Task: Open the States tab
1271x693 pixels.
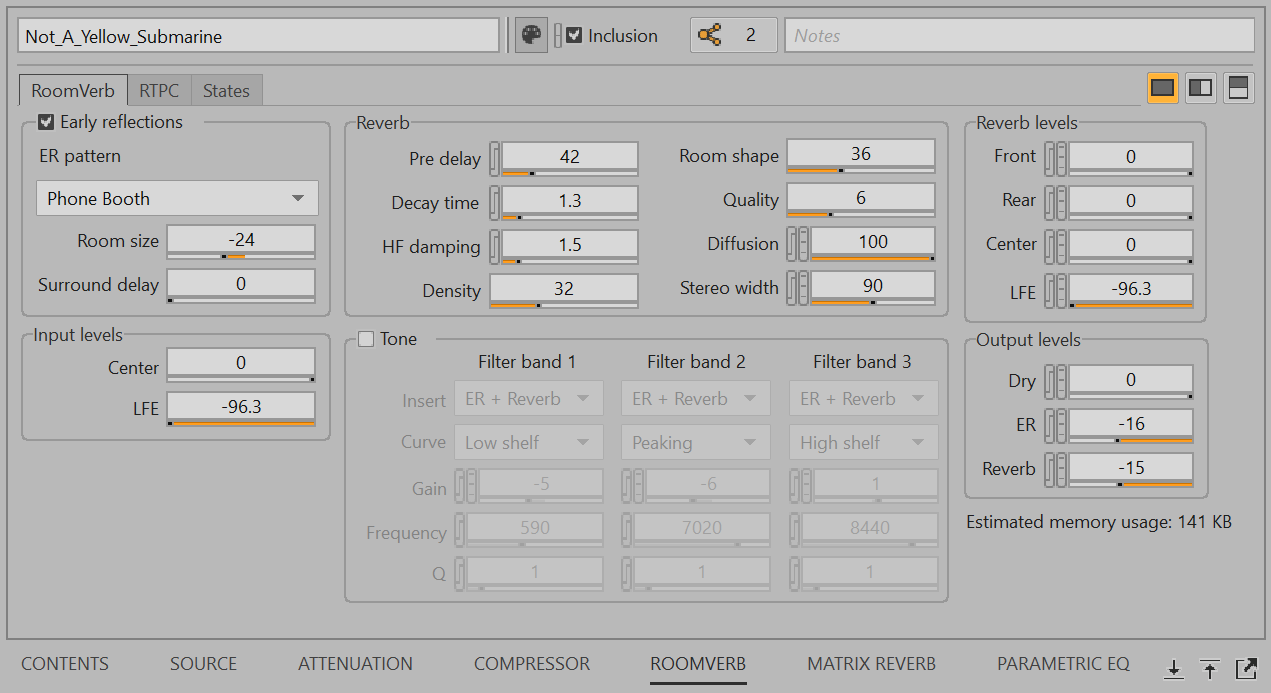Action: (226, 91)
